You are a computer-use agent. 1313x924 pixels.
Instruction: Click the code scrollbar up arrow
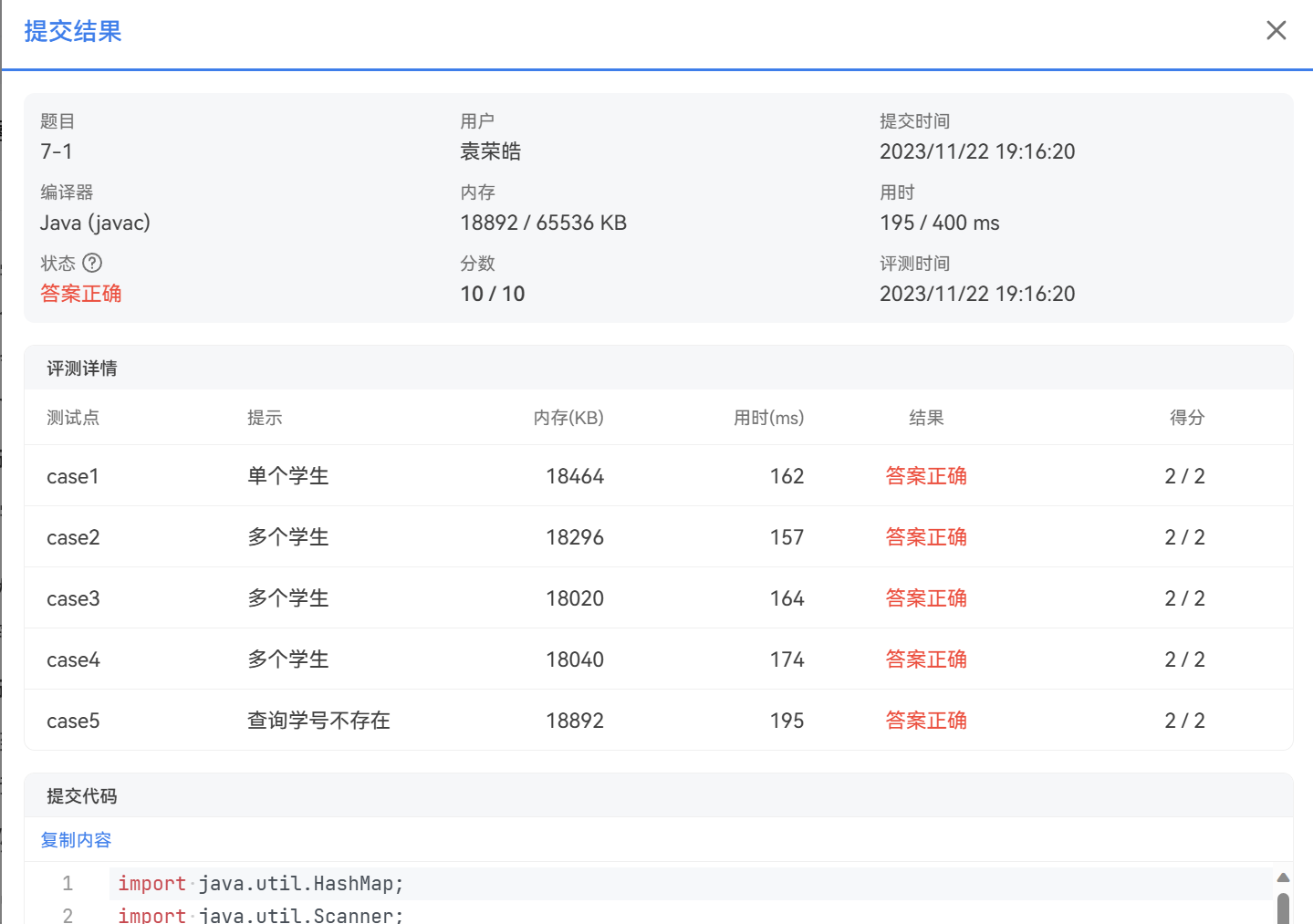click(1283, 877)
